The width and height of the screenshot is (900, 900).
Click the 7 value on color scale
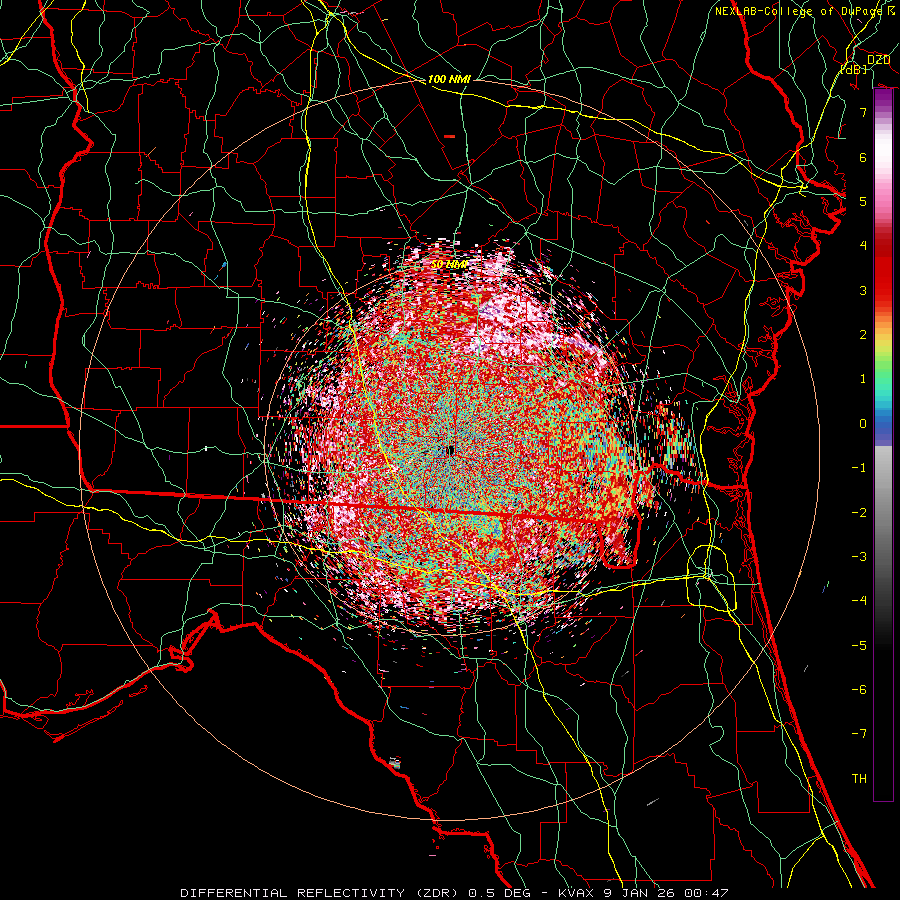[863, 112]
